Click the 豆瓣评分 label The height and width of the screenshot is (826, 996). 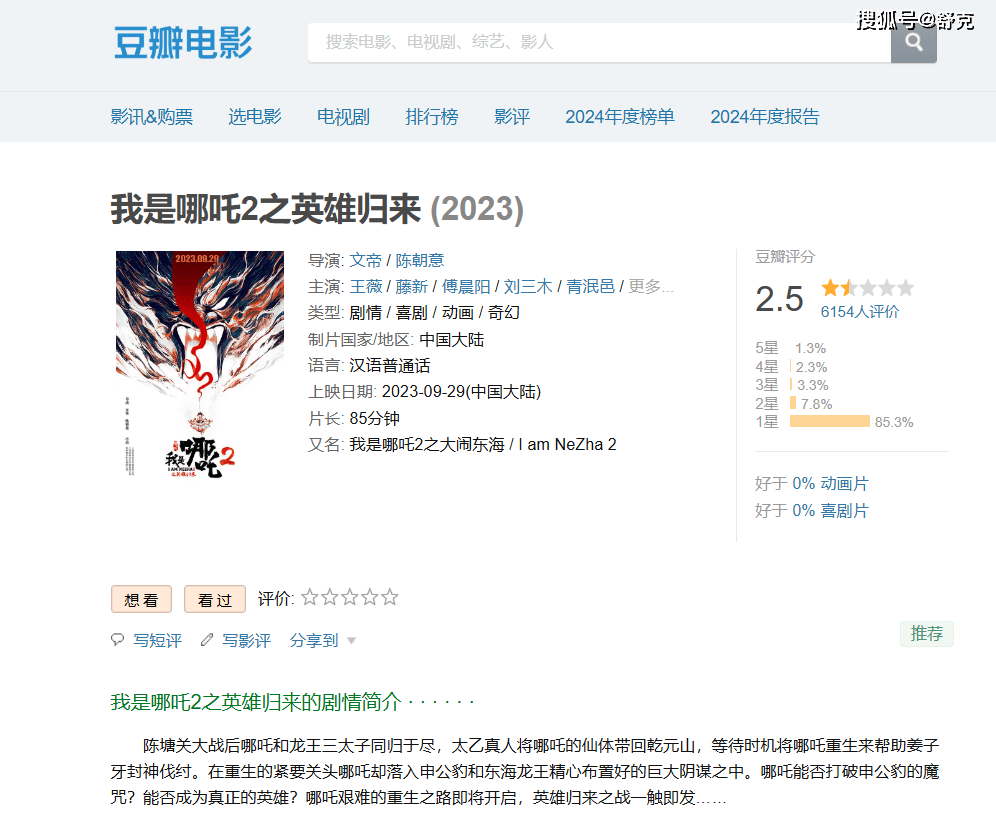tap(784, 257)
